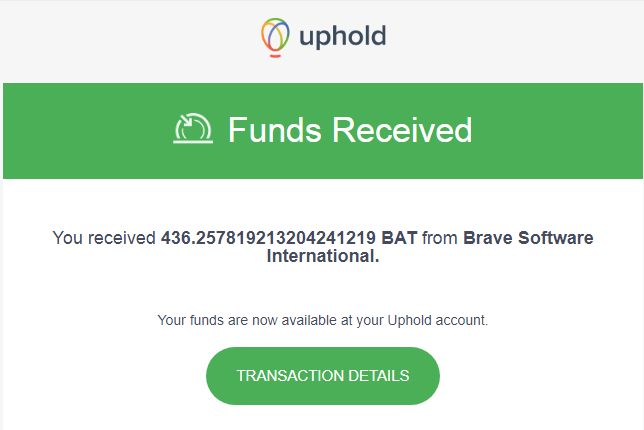Click the funds received arrow icon
Image resolution: width=644 pixels, height=430 pixels.
(x=193, y=131)
